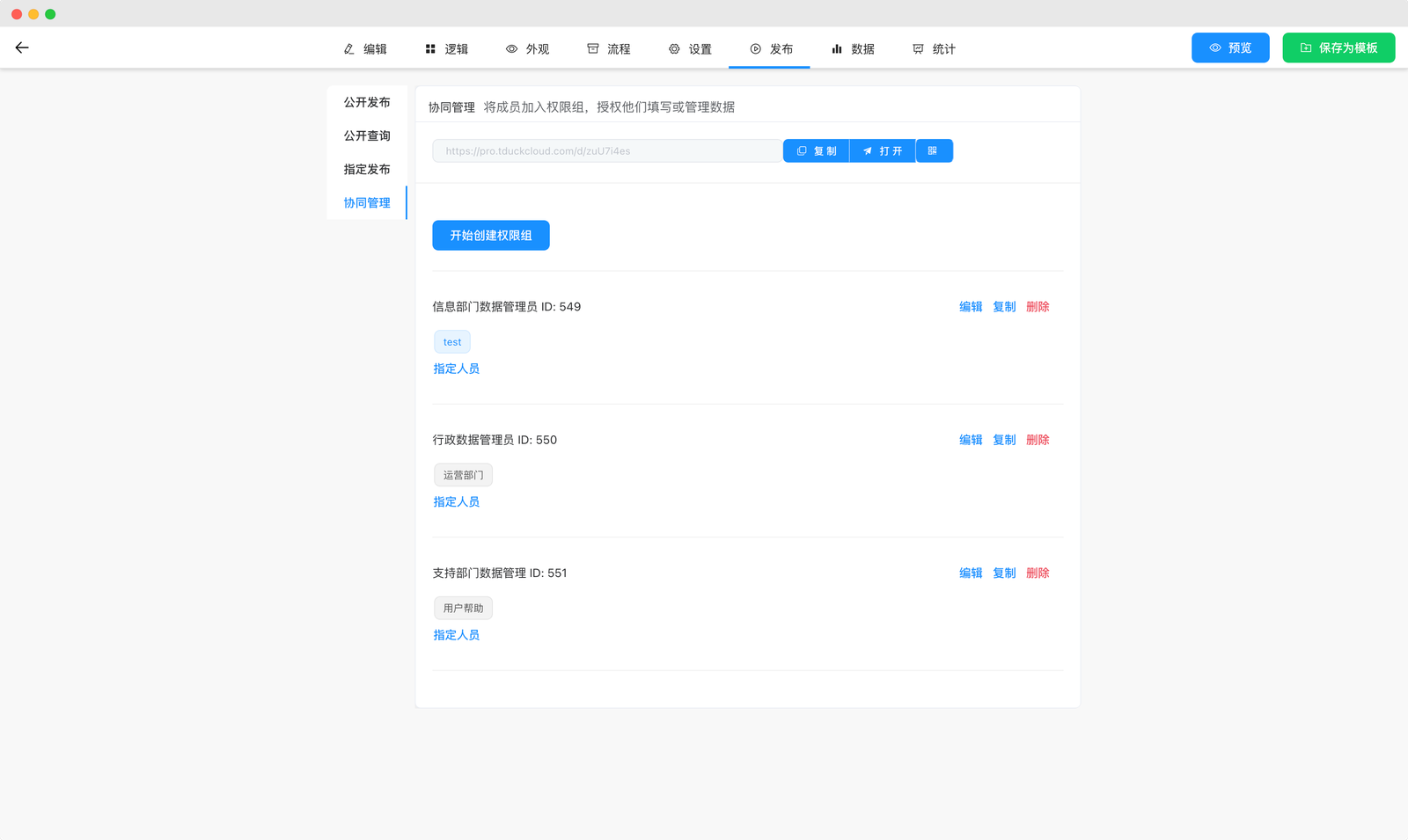Edit the 支持部门数据管理 group
Screen dimensions: 1408x840
coord(971,573)
